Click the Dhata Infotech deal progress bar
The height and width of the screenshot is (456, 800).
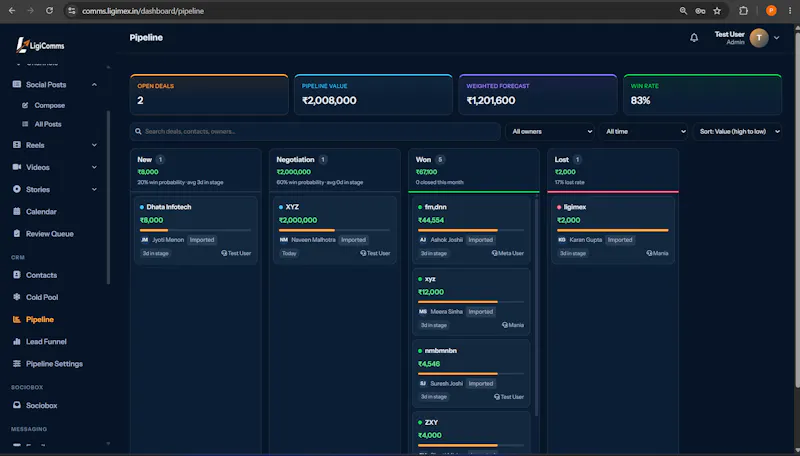(196, 230)
